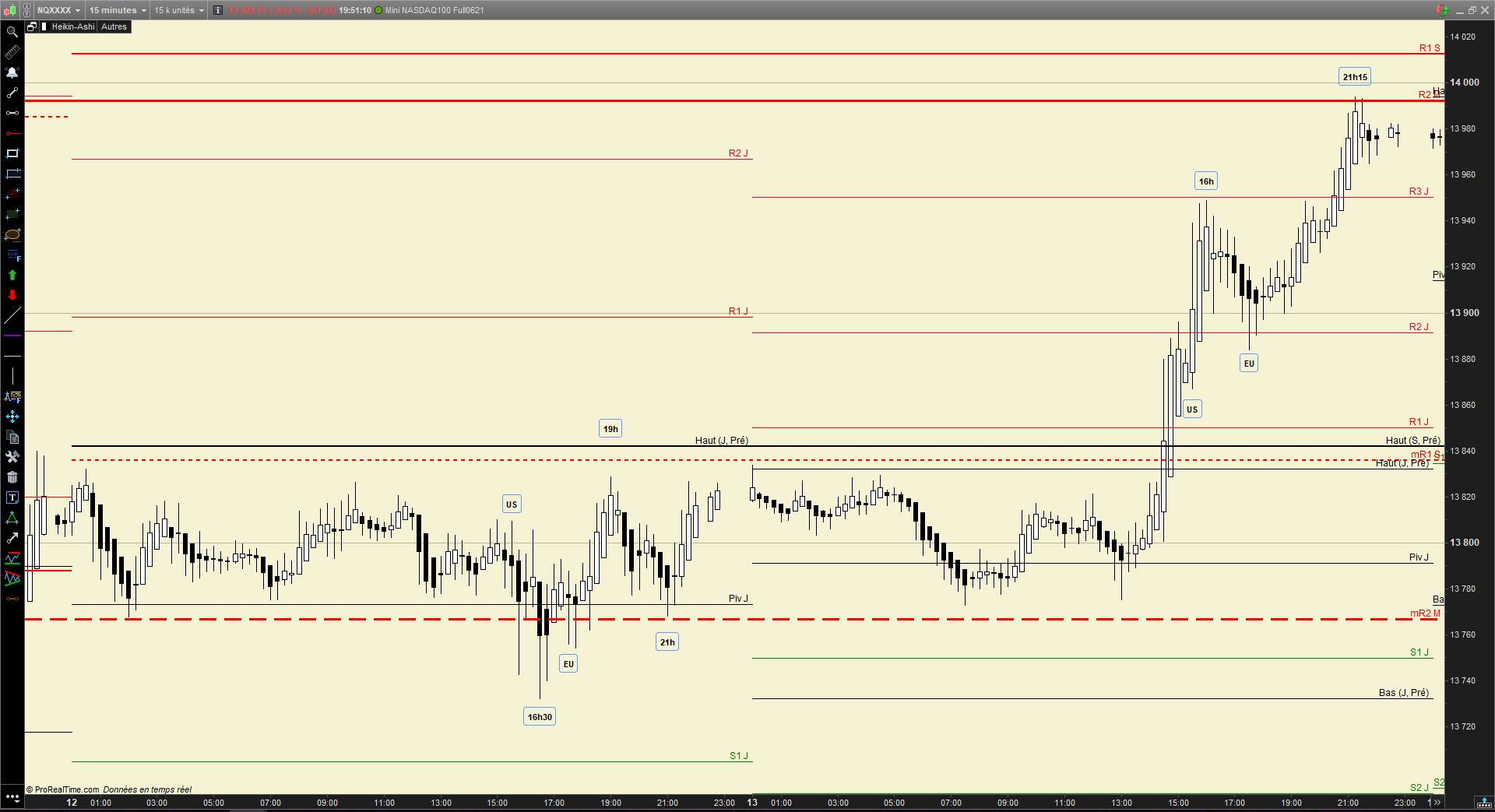Select the red down arrow drawing tool
1495x812 pixels.
point(12,295)
